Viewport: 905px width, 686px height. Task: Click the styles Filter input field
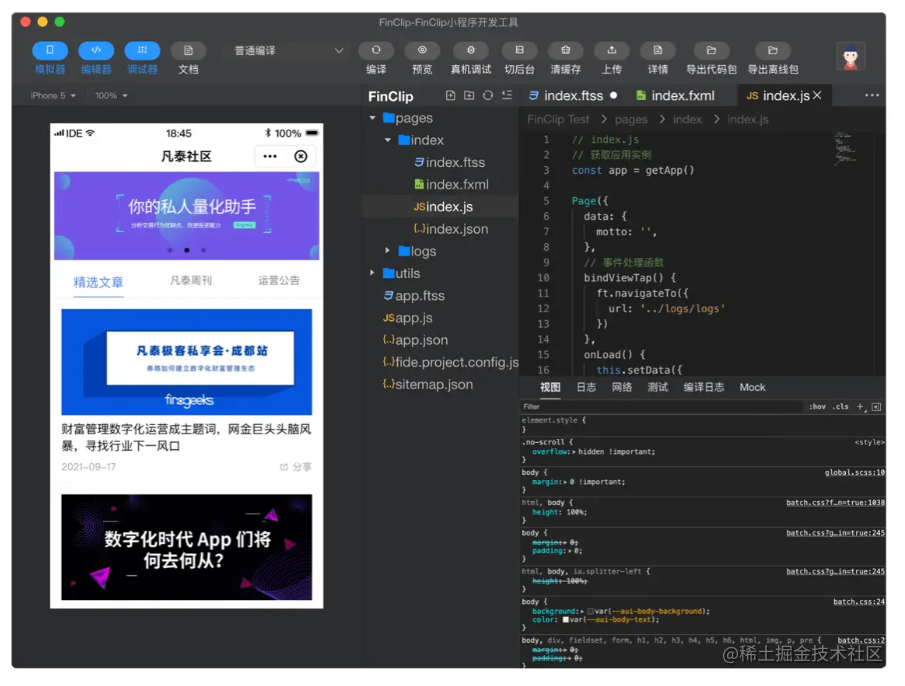tap(661, 407)
